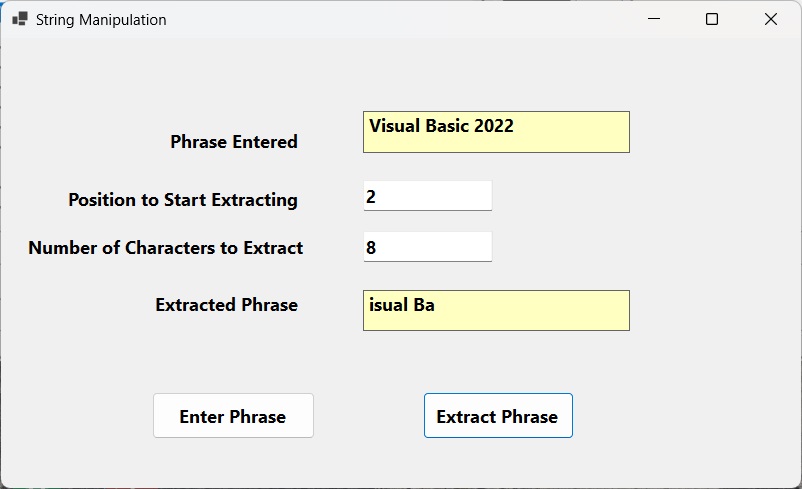Click the empty title bar area beside the title
Image resolution: width=802 pixels, height=489 pixels.
(x=399, y=19)
